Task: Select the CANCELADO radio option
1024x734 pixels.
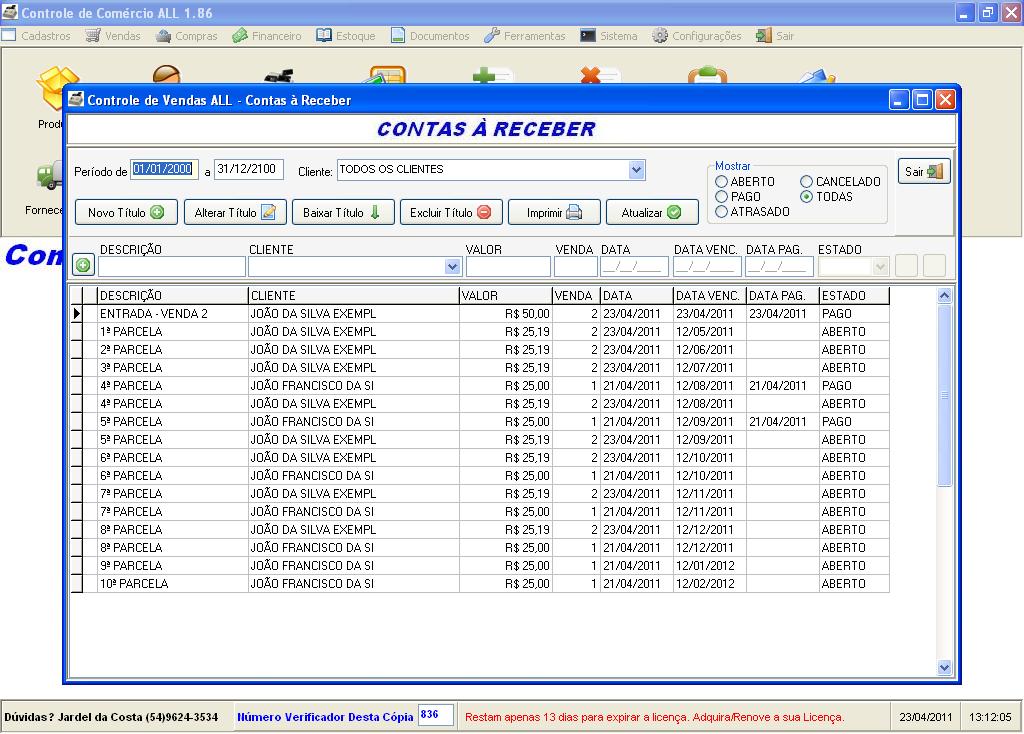Action: point(807,182)
